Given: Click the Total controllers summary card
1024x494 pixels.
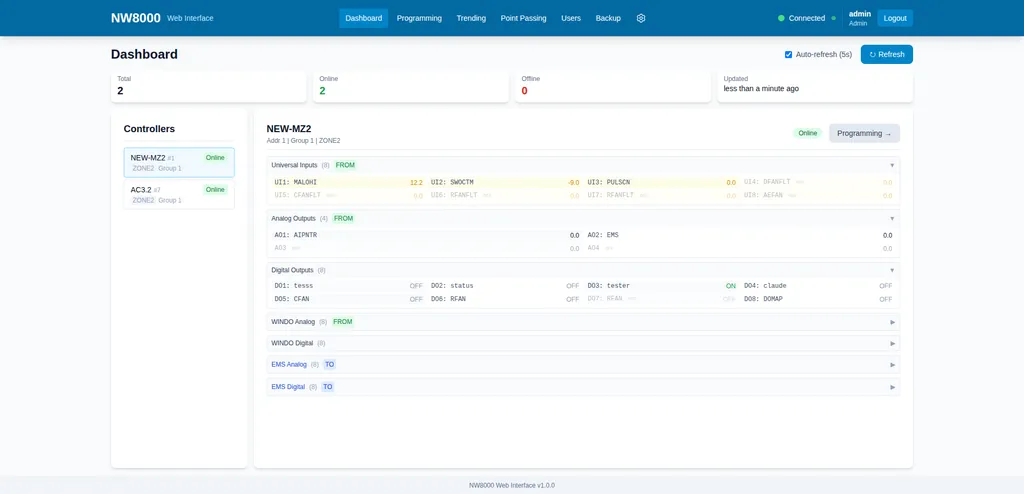Looking at the screenshot, I should (x=208, y=86).
